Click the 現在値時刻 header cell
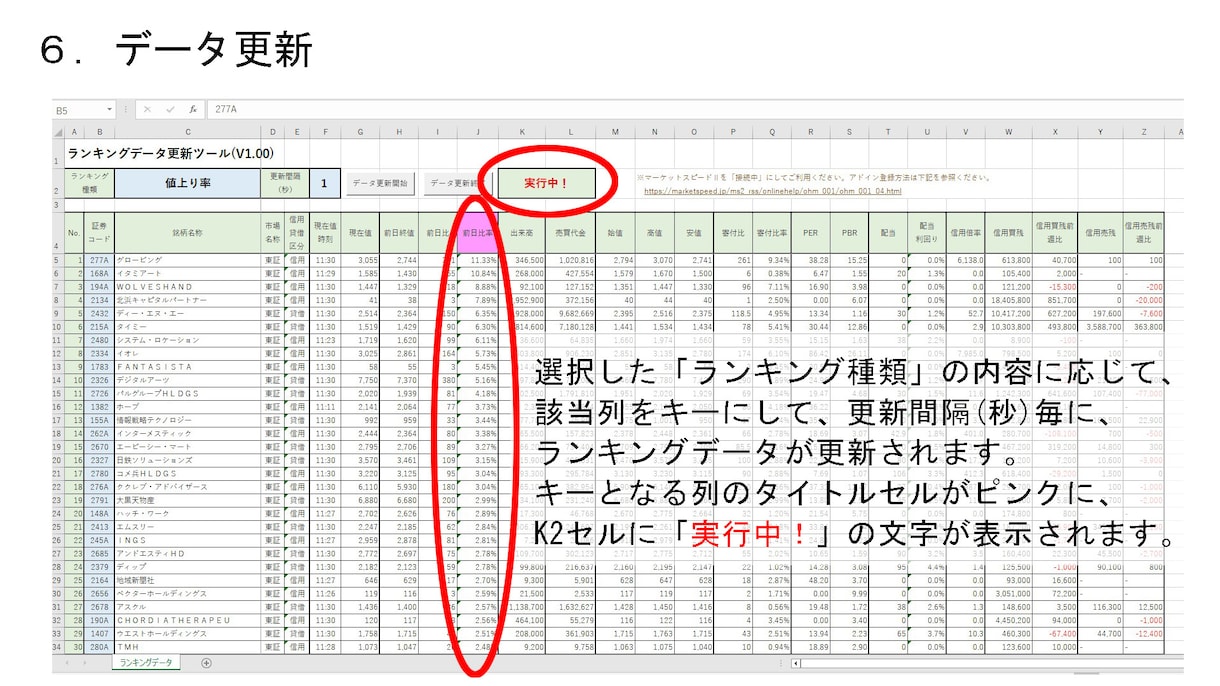 324,231
